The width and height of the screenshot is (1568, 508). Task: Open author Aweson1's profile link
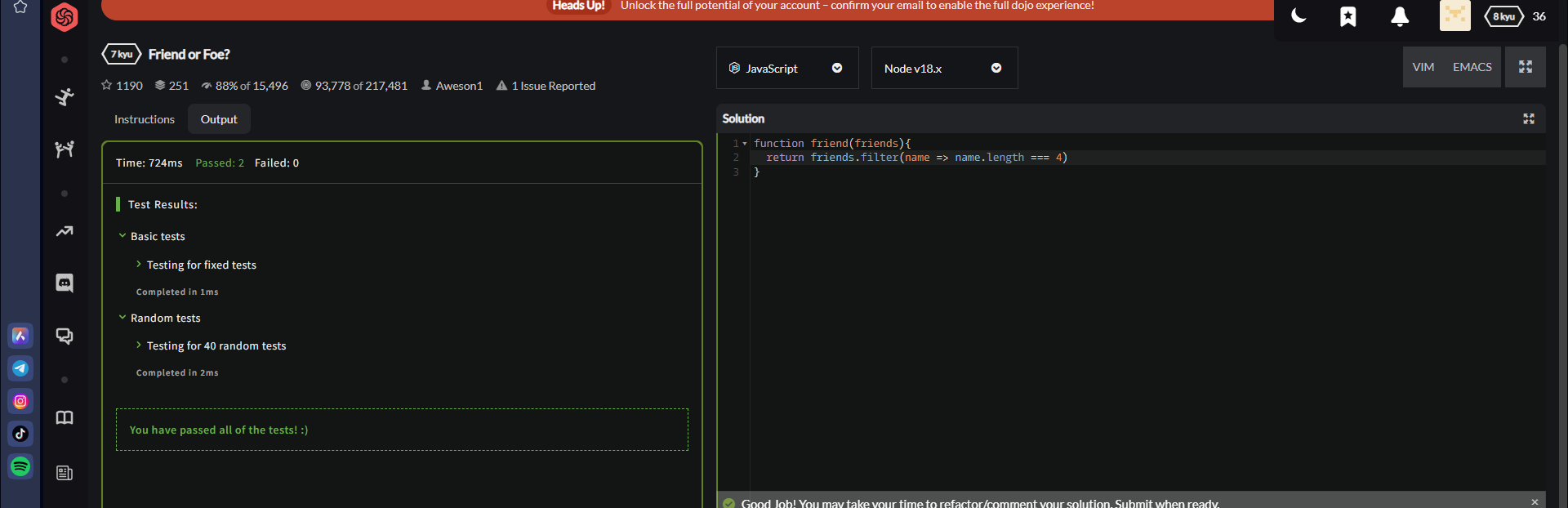tap(458, 86)
